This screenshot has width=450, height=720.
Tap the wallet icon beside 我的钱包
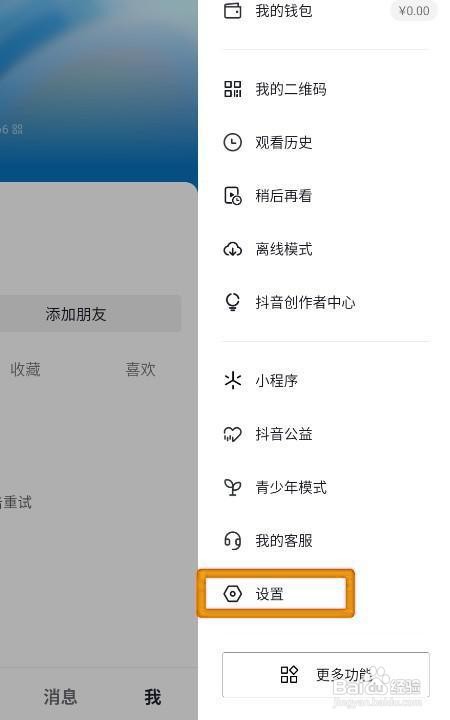click(232, 10)
